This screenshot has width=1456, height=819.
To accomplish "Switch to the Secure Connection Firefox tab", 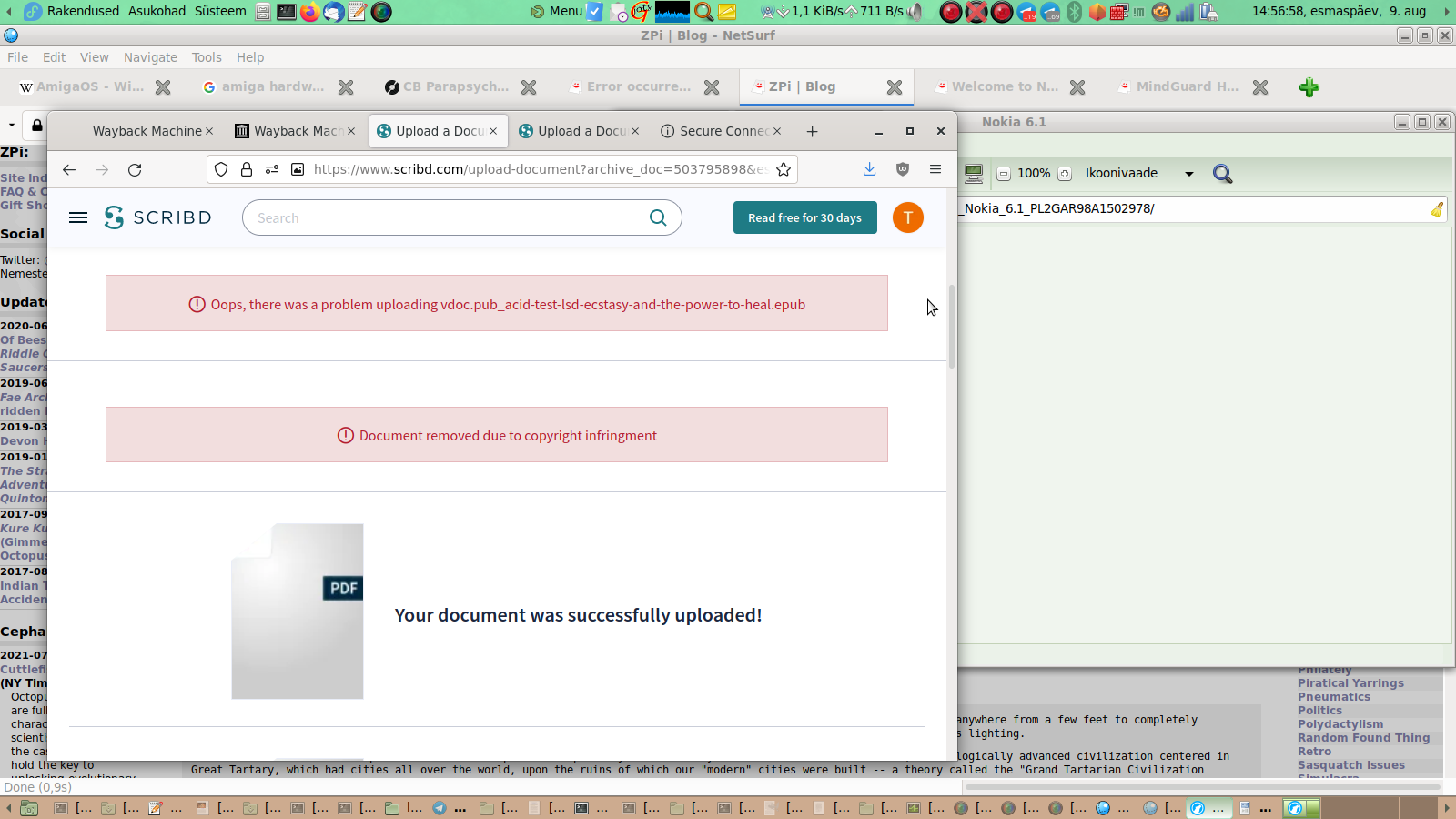I will [x=721, y=131].
